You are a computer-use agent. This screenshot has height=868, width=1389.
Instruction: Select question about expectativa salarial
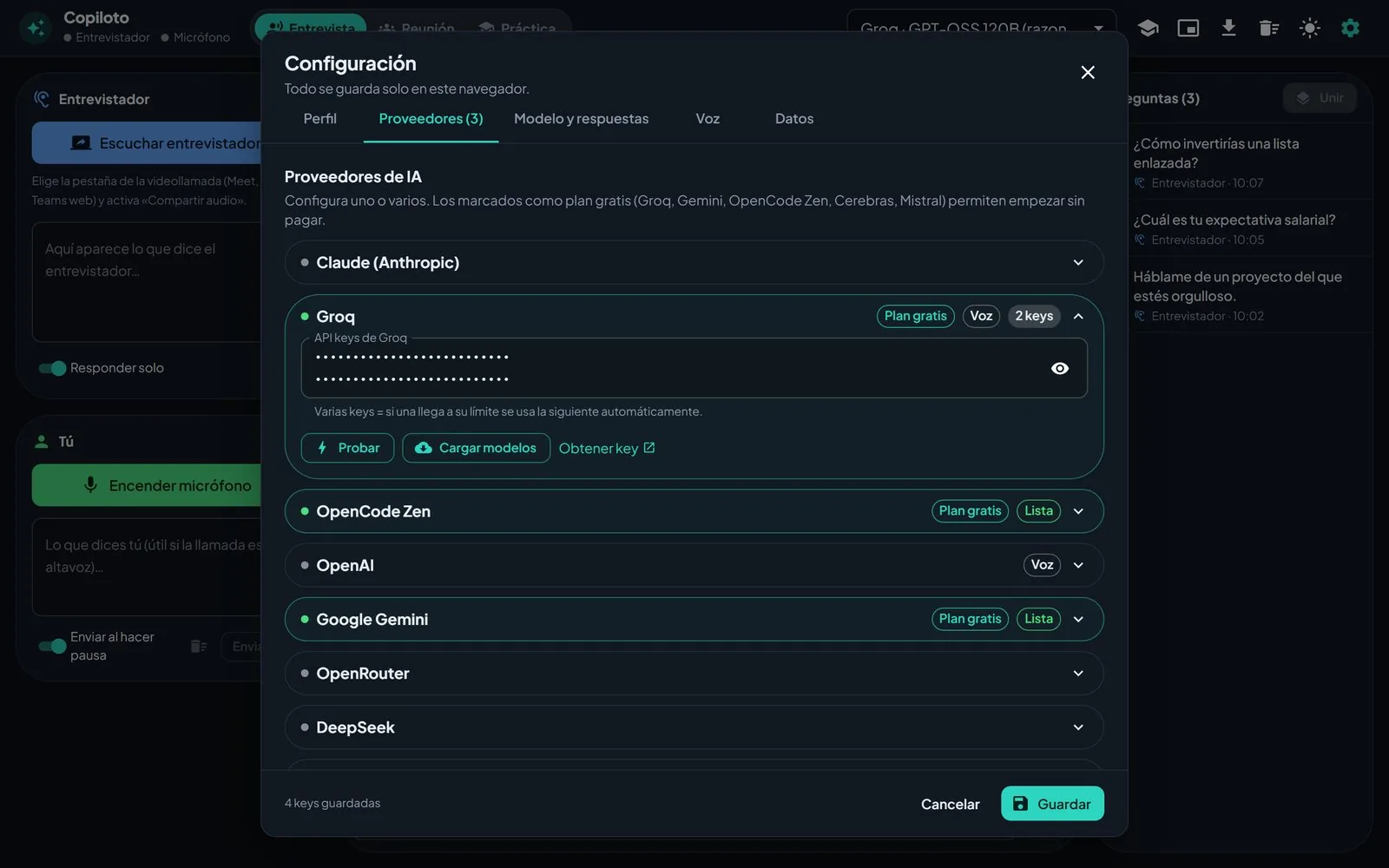tap(1248, 229)
